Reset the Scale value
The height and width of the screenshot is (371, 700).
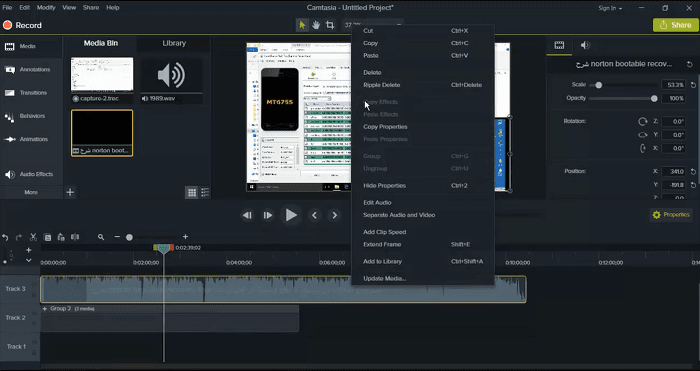coord(693,85)
